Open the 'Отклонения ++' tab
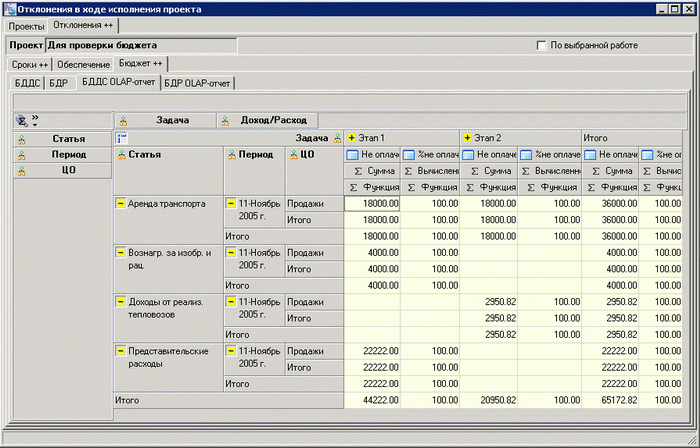Viewport: 700px width, 448px height. coord(83,25)
